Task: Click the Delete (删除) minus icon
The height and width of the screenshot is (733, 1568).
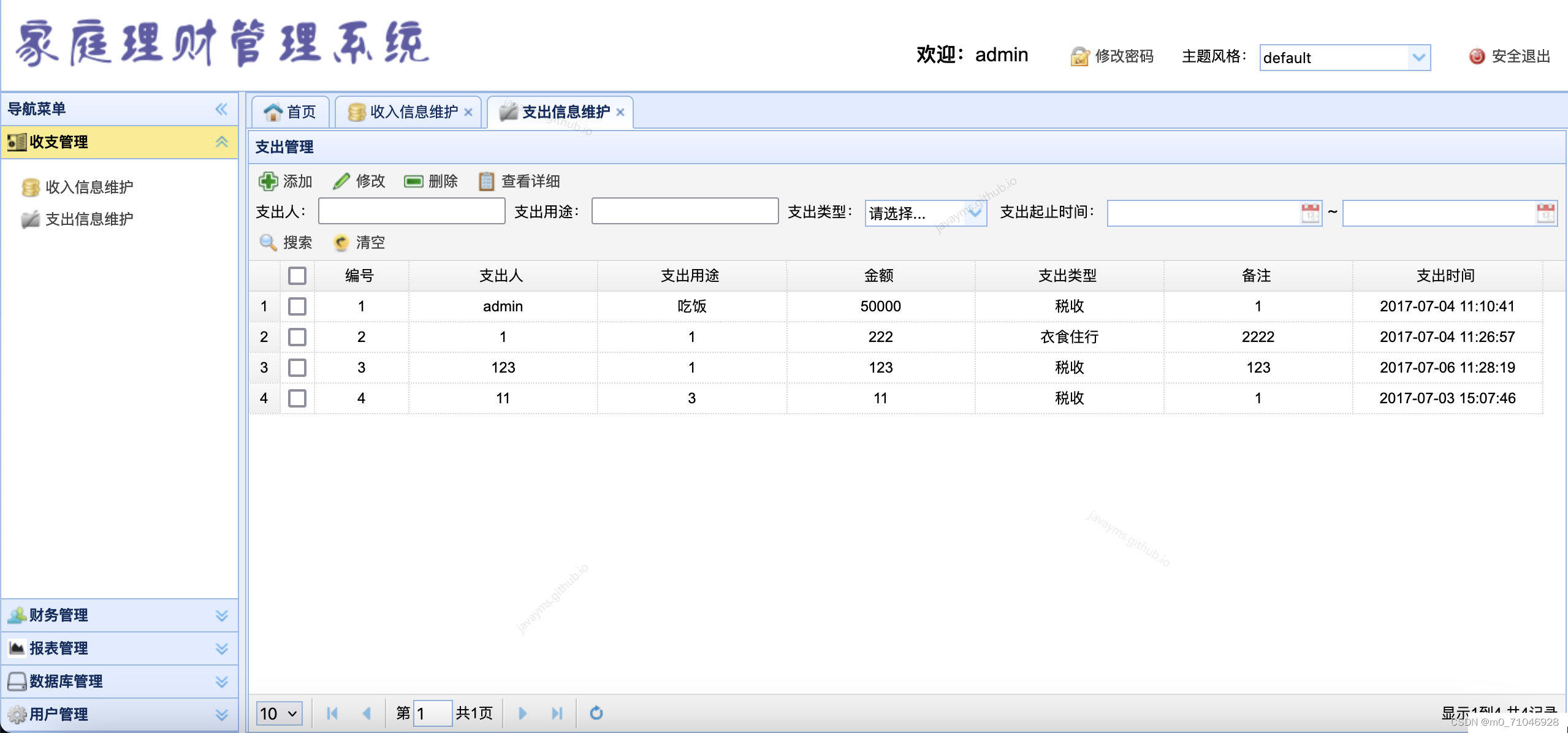Action: [414, 181]
